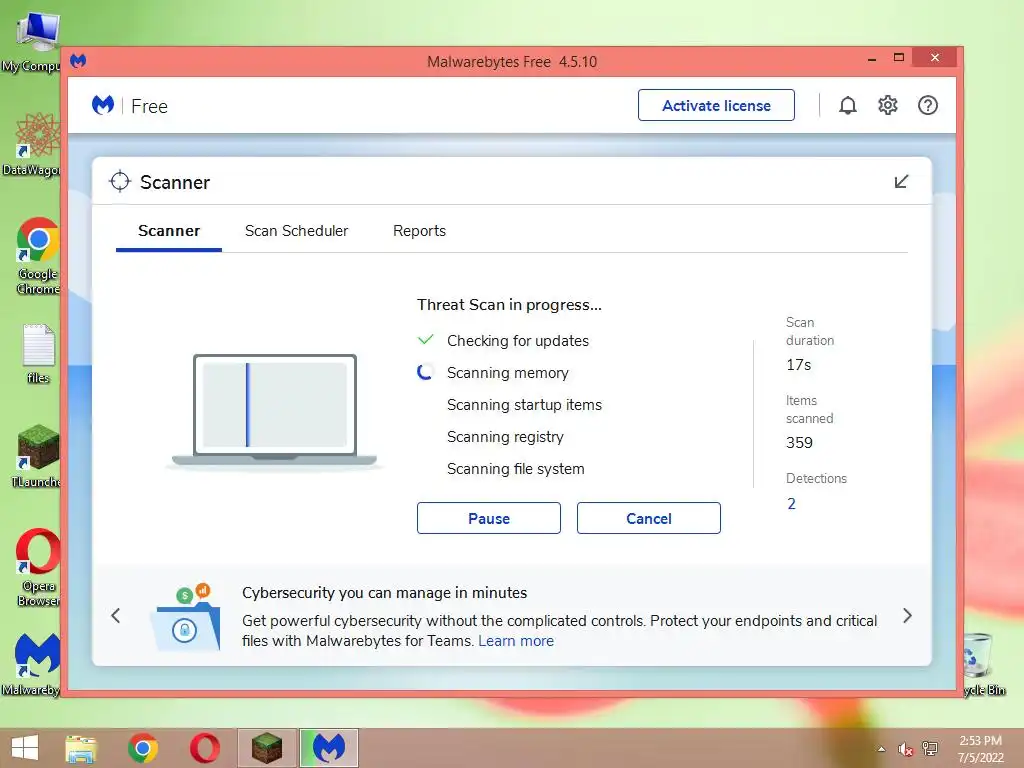This screenshot has width=1024, height=768.
Task: Open Minecraft block taskbar icon
Action: 266,748
